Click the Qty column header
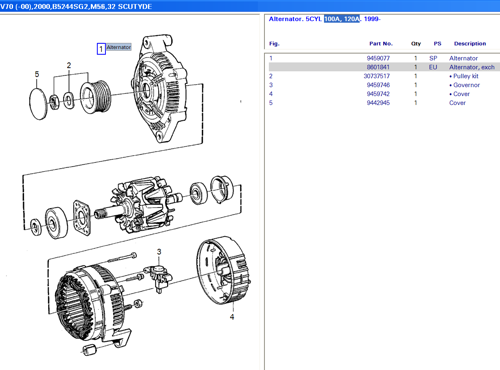The width and height of the screenshot is (500, 370). point(416,44)
